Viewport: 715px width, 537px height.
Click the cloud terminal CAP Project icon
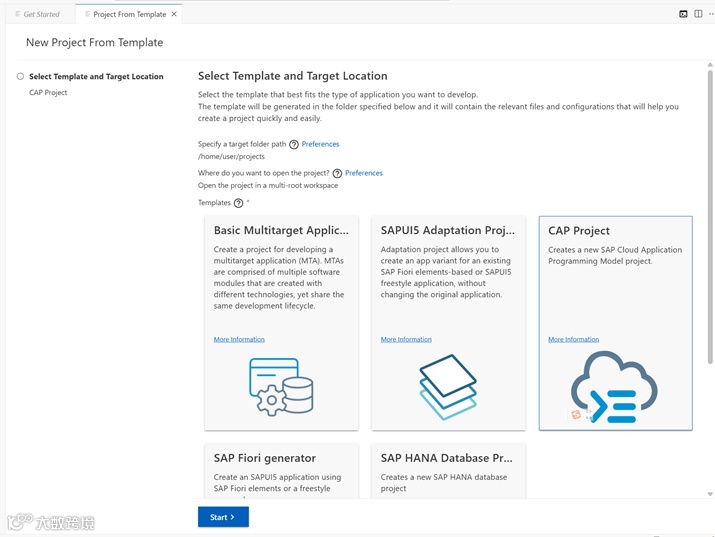click(614, 387)
